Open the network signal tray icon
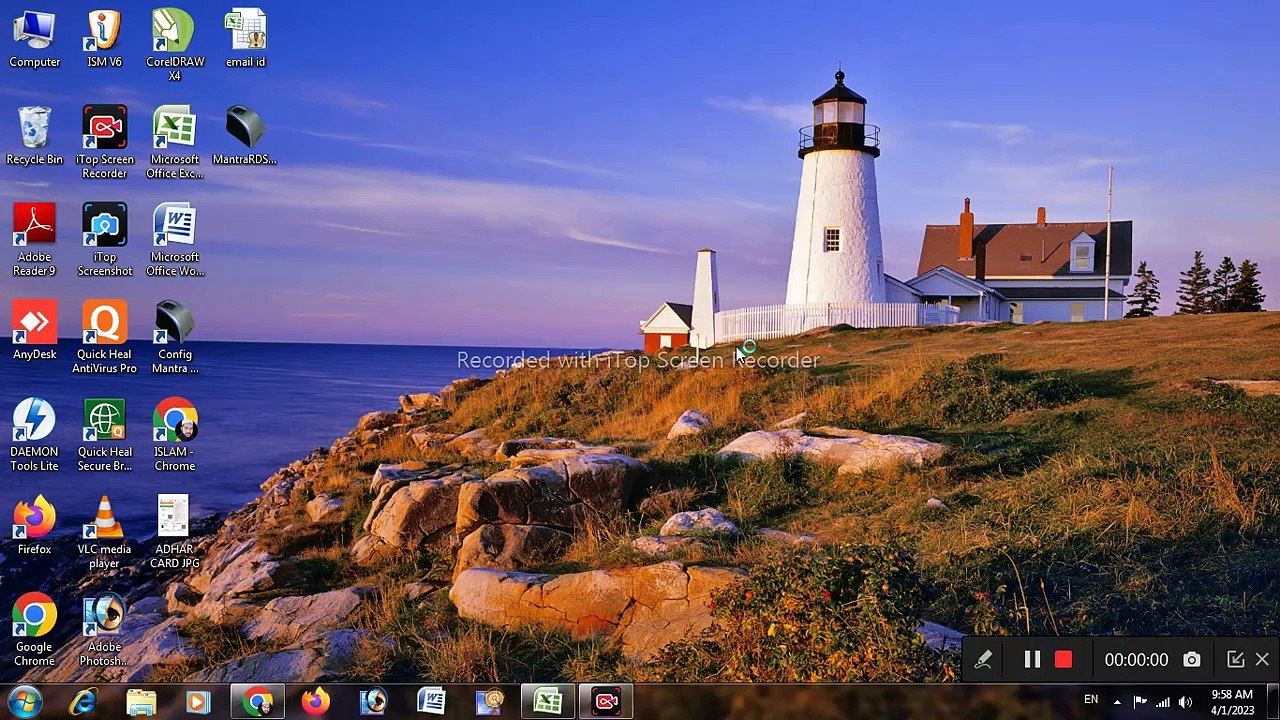The image size is (1280, 720). pos(1162,702)
